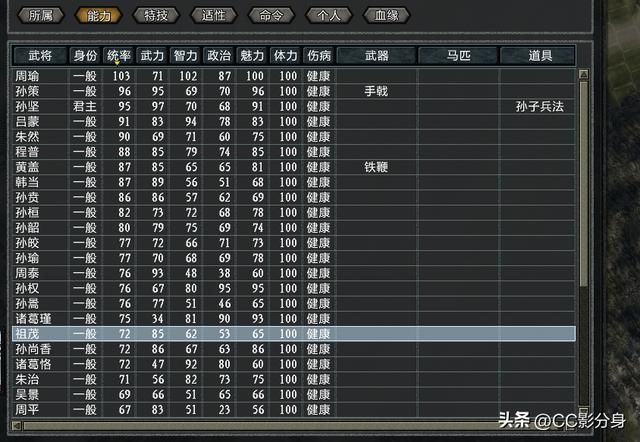Open the 个人 tab
This screenshot has width=640, height=442.
tap(329, 16)
